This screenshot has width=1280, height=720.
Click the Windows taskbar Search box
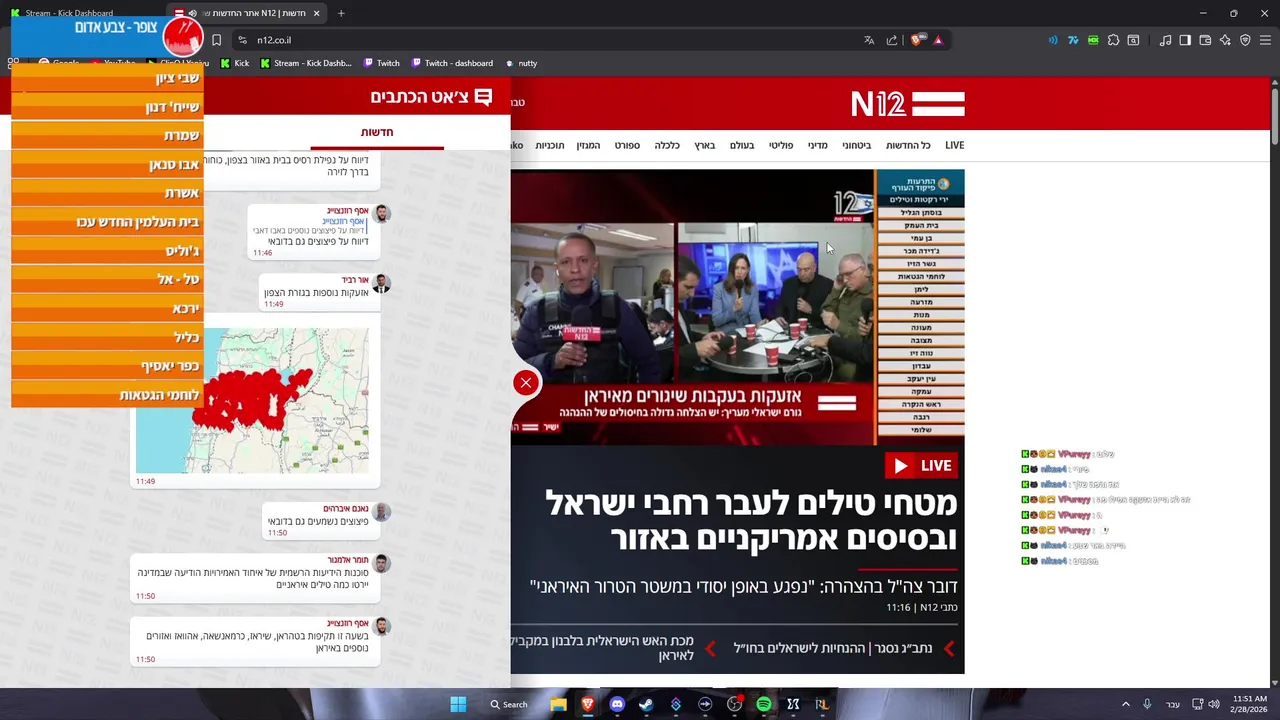pyautogui.click(x=509, y=704)
